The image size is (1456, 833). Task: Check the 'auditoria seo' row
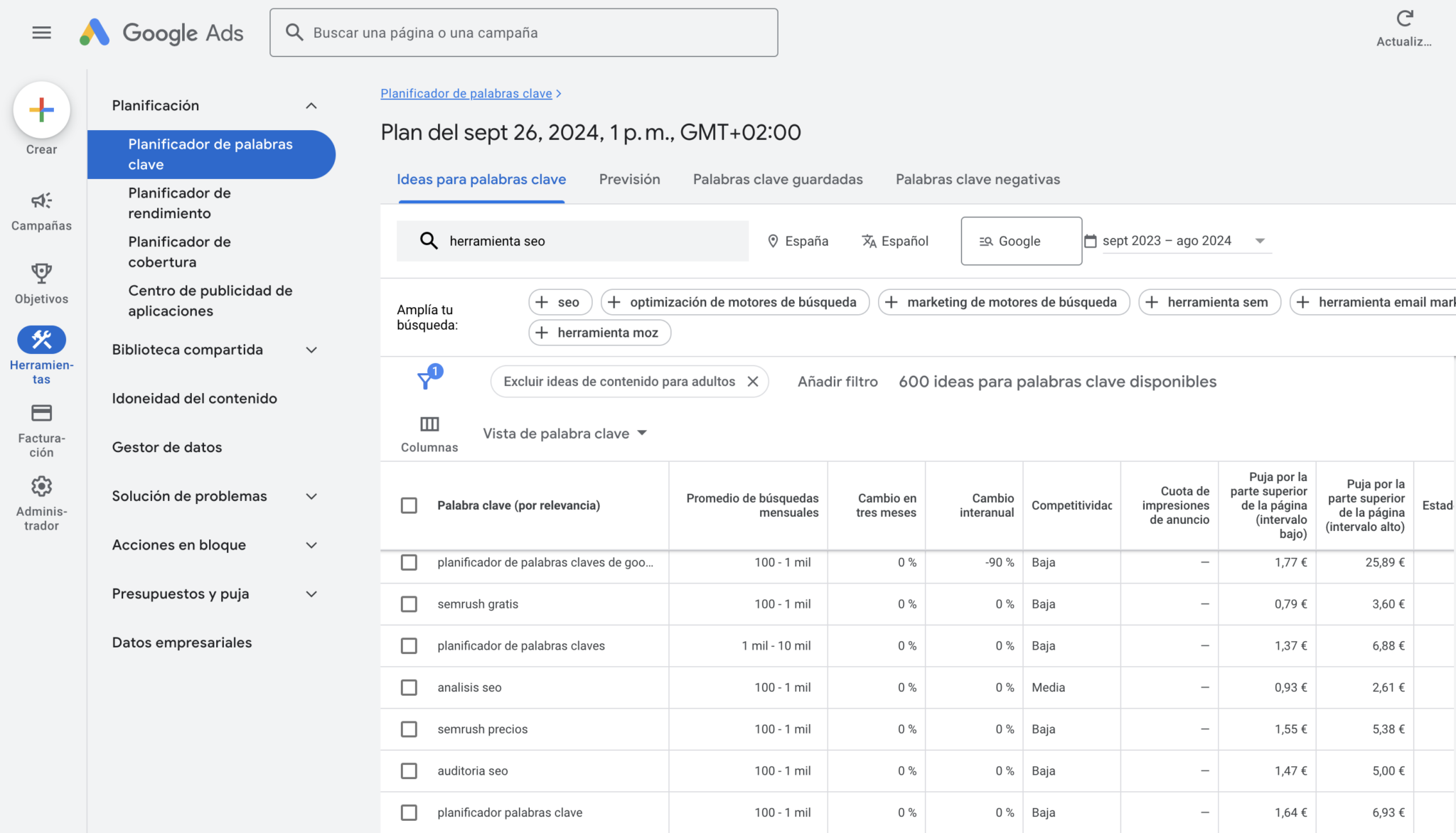coord(409,771)
